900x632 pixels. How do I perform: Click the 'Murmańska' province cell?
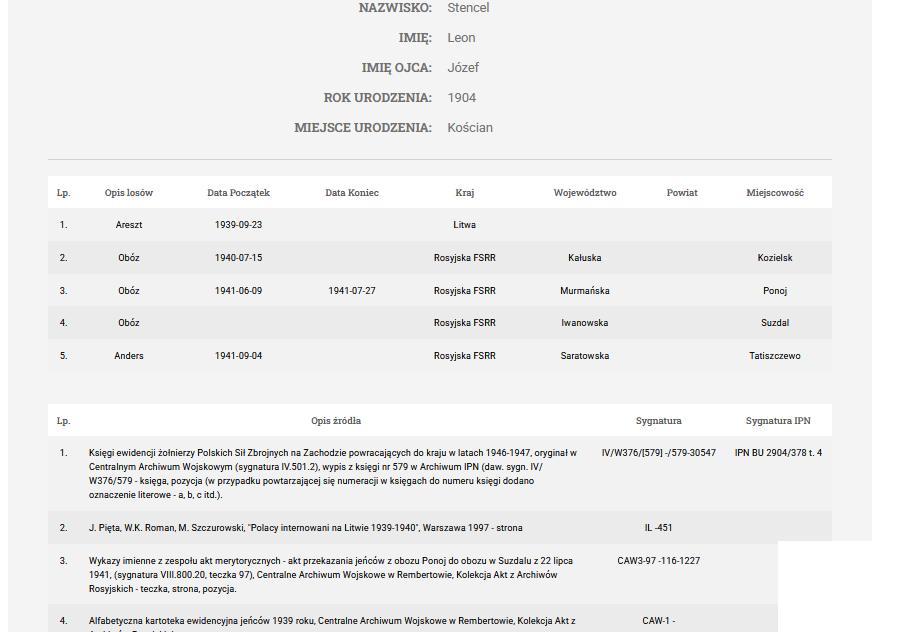tap(585, 291)
